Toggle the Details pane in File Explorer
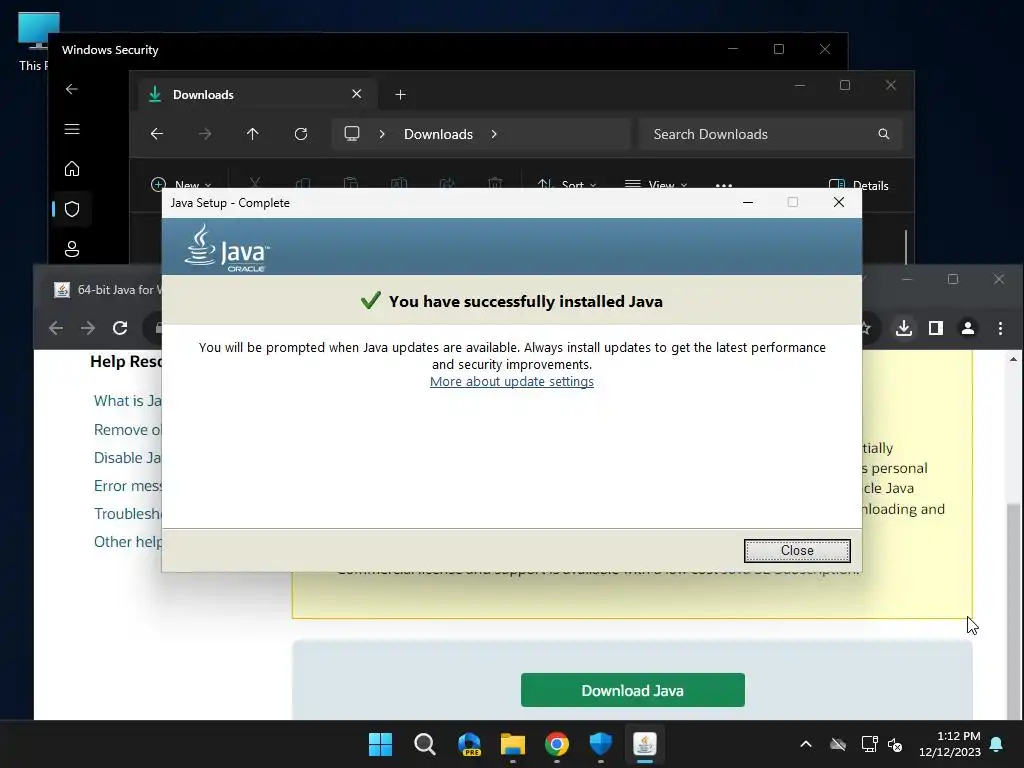Viewport: 1024px width, 768px height. coord(858,185)
